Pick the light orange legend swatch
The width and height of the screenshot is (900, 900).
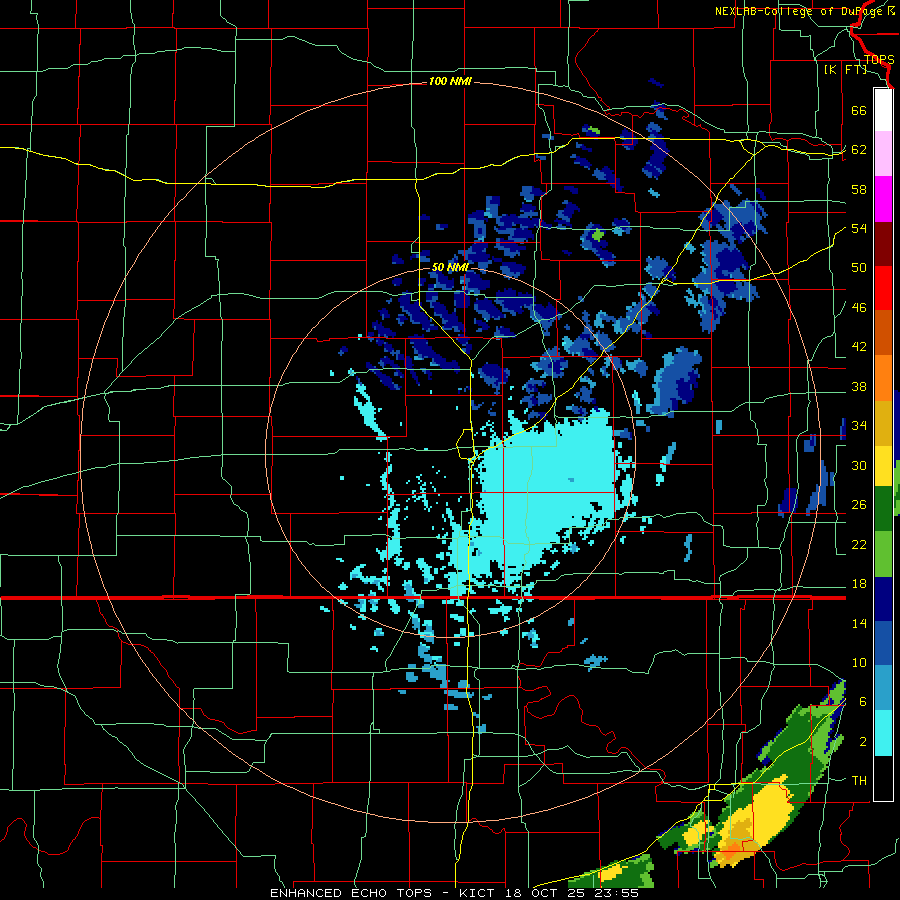883,378
